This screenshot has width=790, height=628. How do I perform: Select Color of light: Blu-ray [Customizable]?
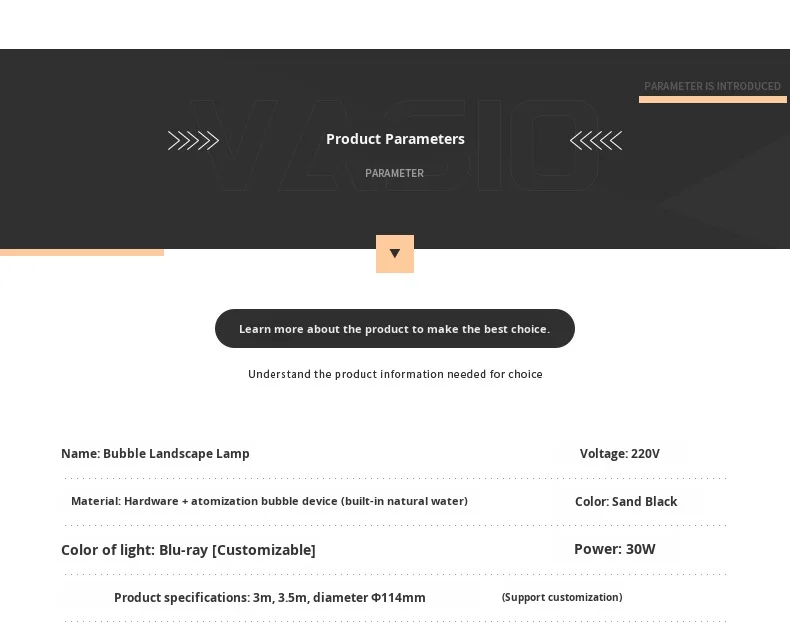tap(188, 549)
